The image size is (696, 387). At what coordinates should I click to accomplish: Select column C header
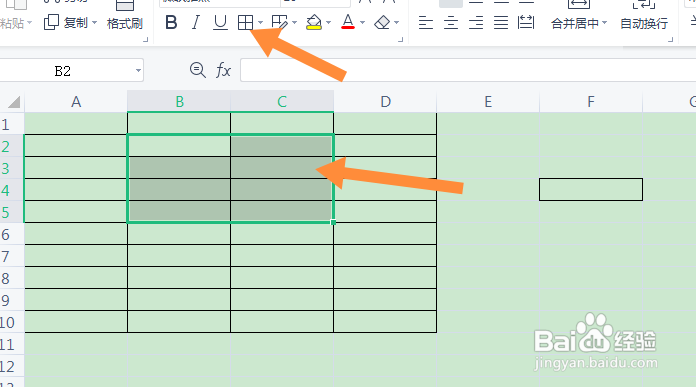[282, 102]
